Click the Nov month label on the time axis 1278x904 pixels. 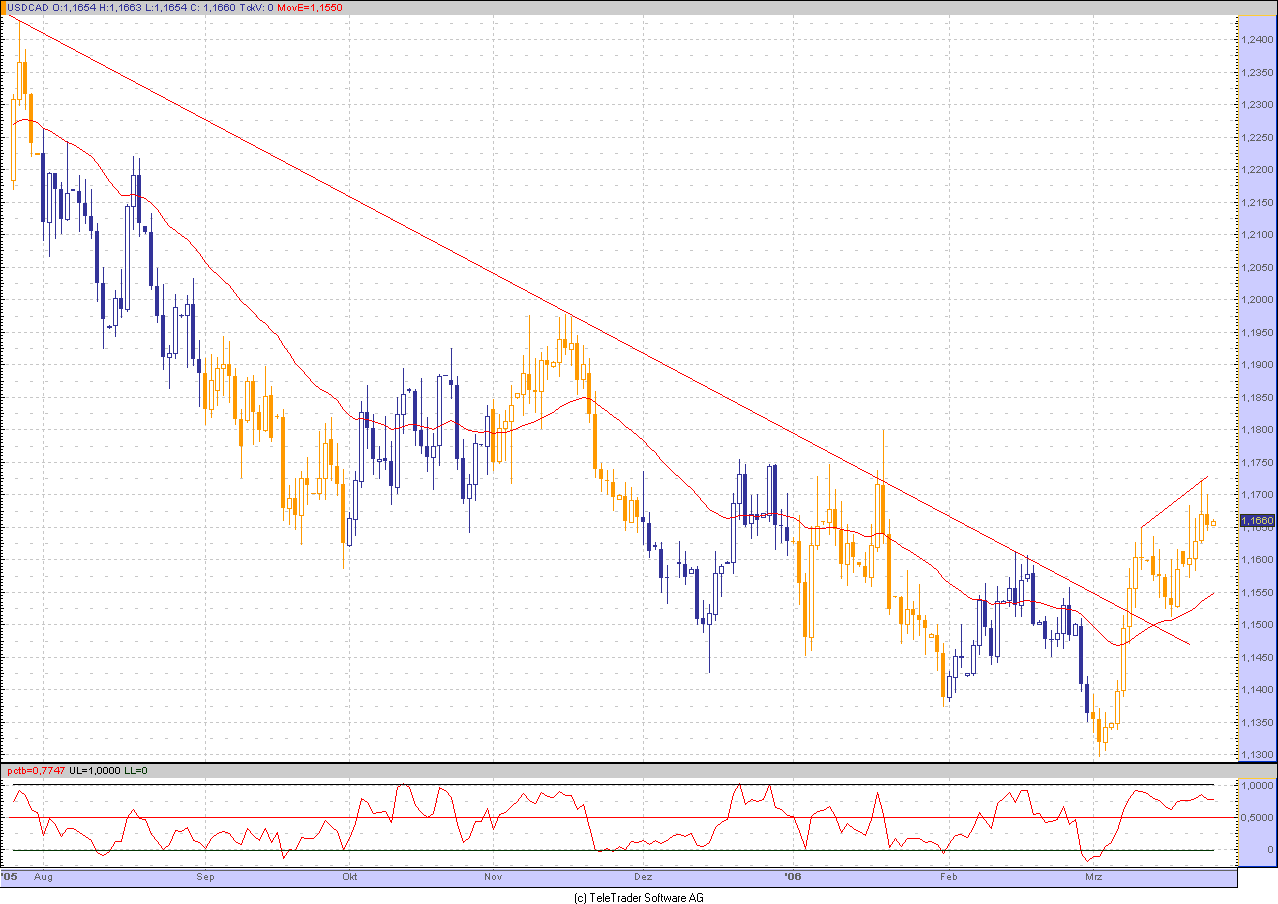pos(493,877)
